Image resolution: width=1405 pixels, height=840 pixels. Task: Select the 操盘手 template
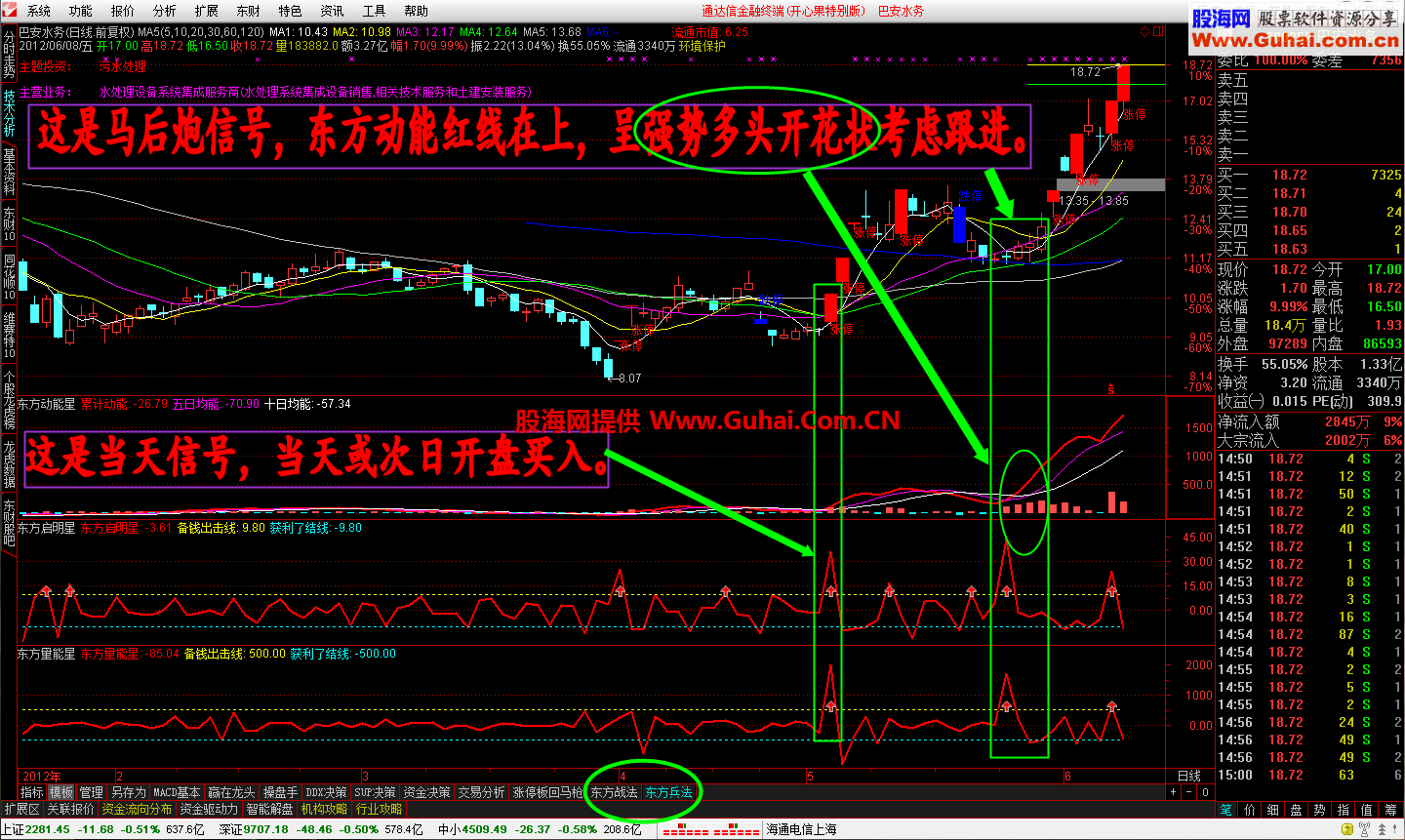point(281,792)
